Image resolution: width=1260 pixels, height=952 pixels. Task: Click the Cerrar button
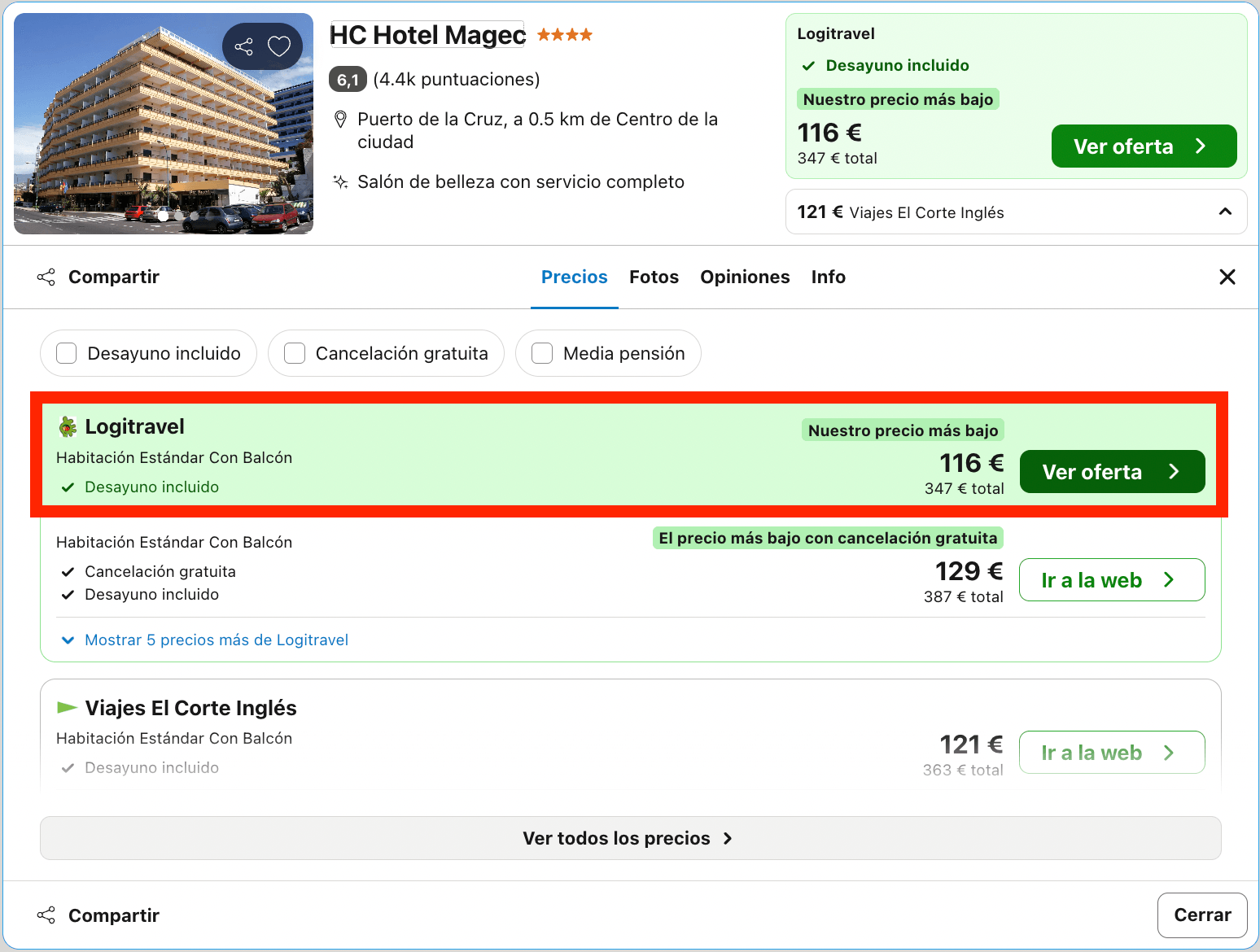(1203, 915)
